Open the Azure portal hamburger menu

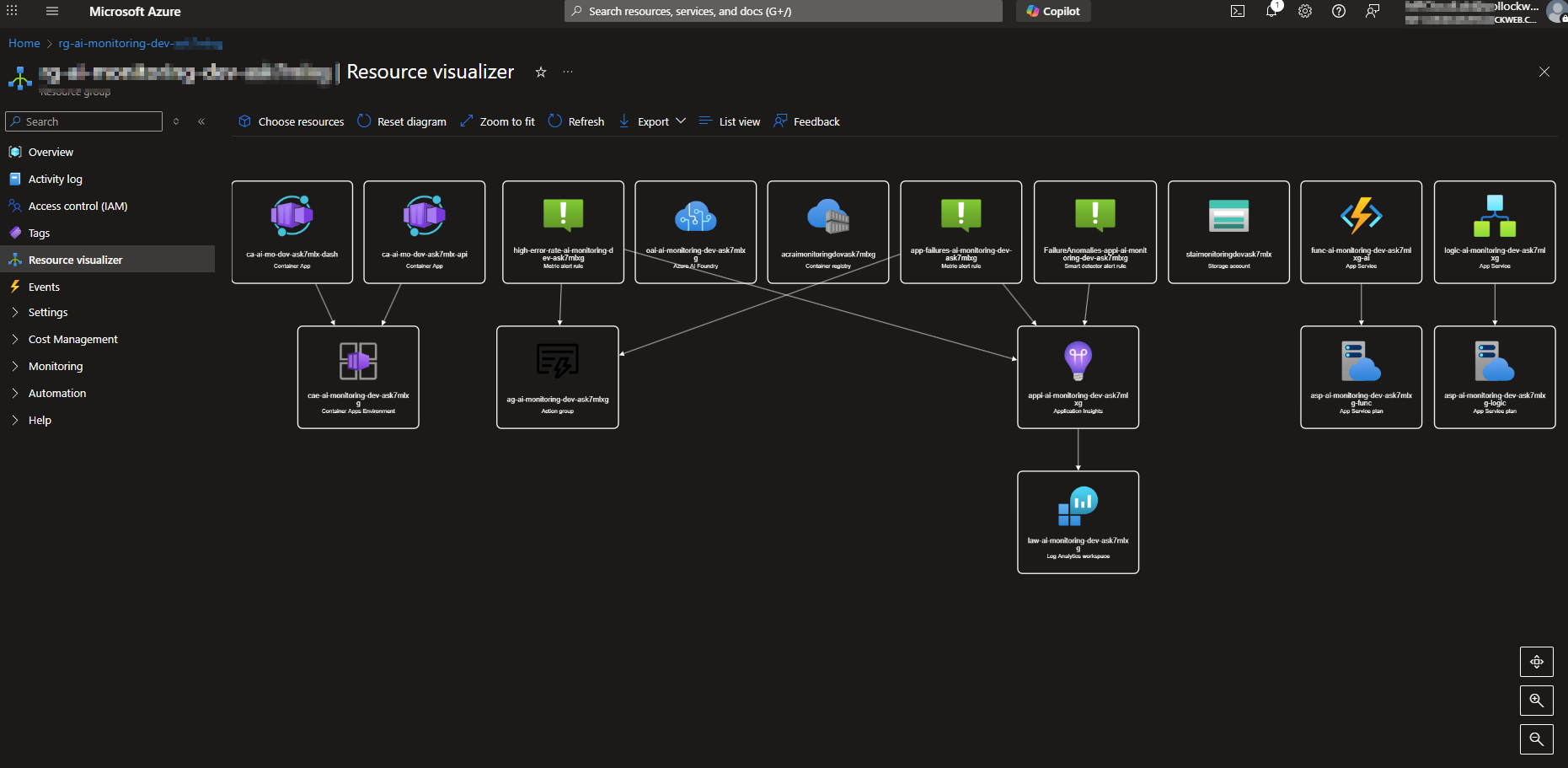(52, 12)
